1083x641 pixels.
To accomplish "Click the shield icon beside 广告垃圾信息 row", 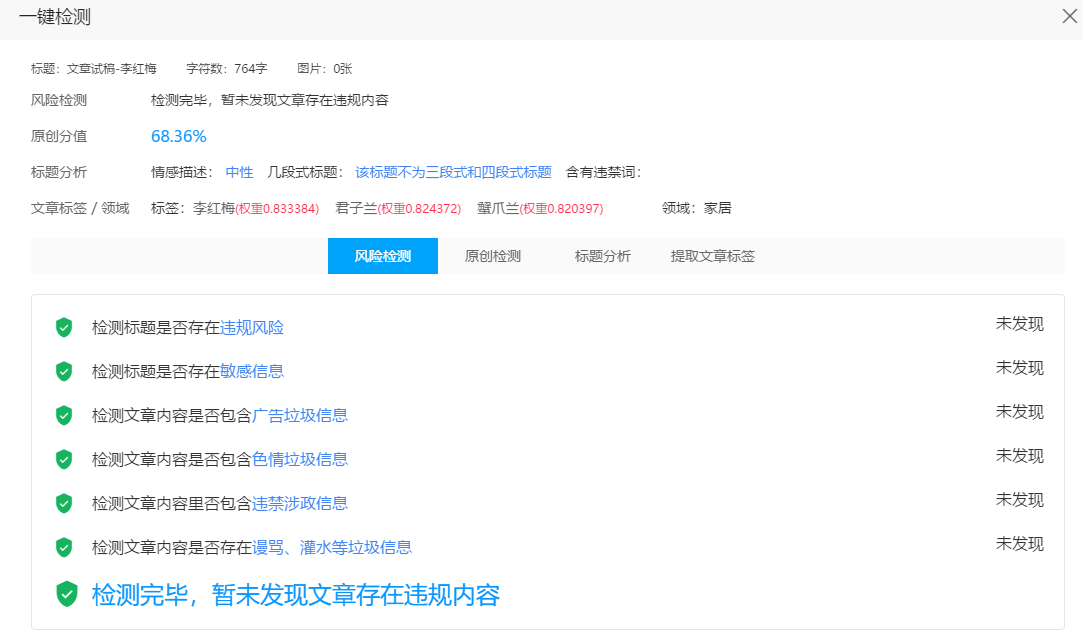I will [63, 414].
